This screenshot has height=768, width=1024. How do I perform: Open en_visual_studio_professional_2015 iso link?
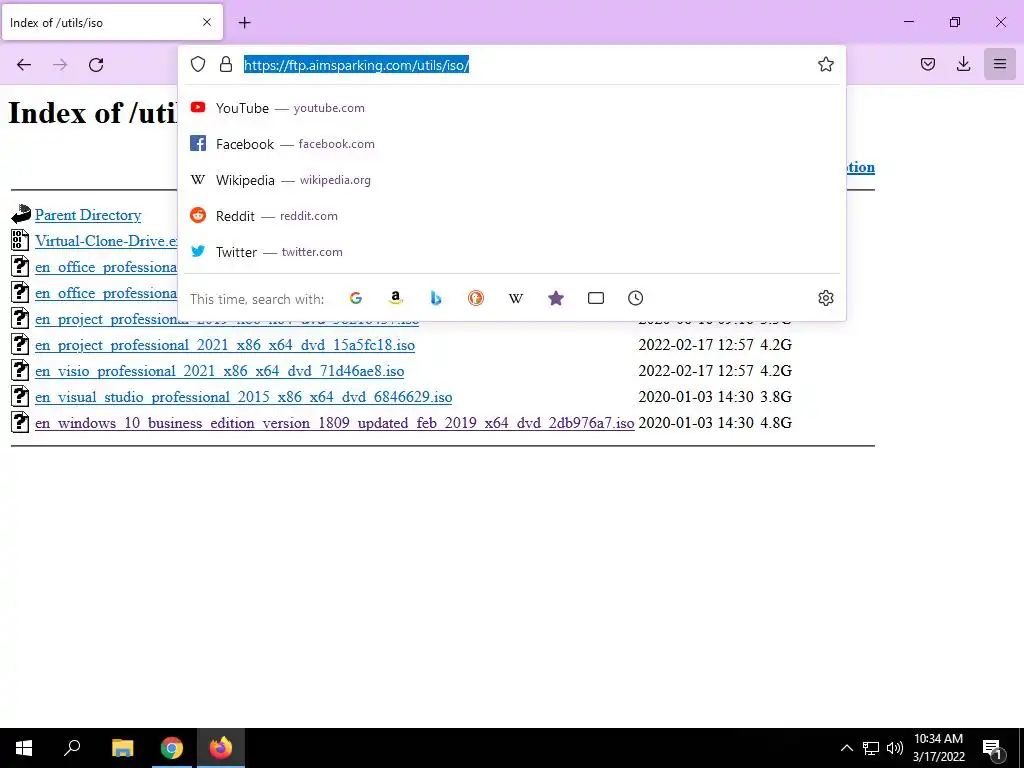coord(244,397)
